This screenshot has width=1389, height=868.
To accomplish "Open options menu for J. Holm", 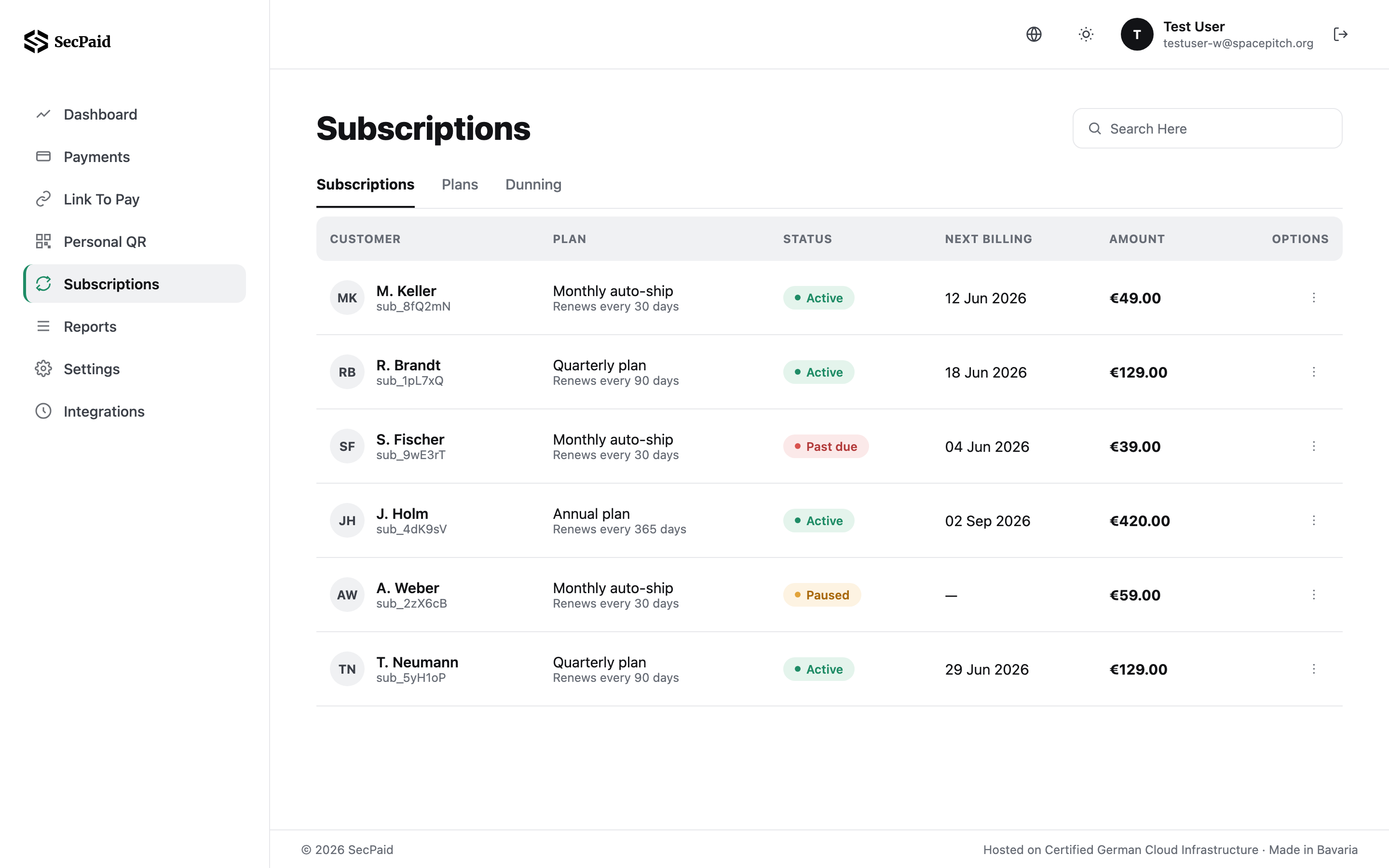I will pyautogui.click(x=1314, y=520).
